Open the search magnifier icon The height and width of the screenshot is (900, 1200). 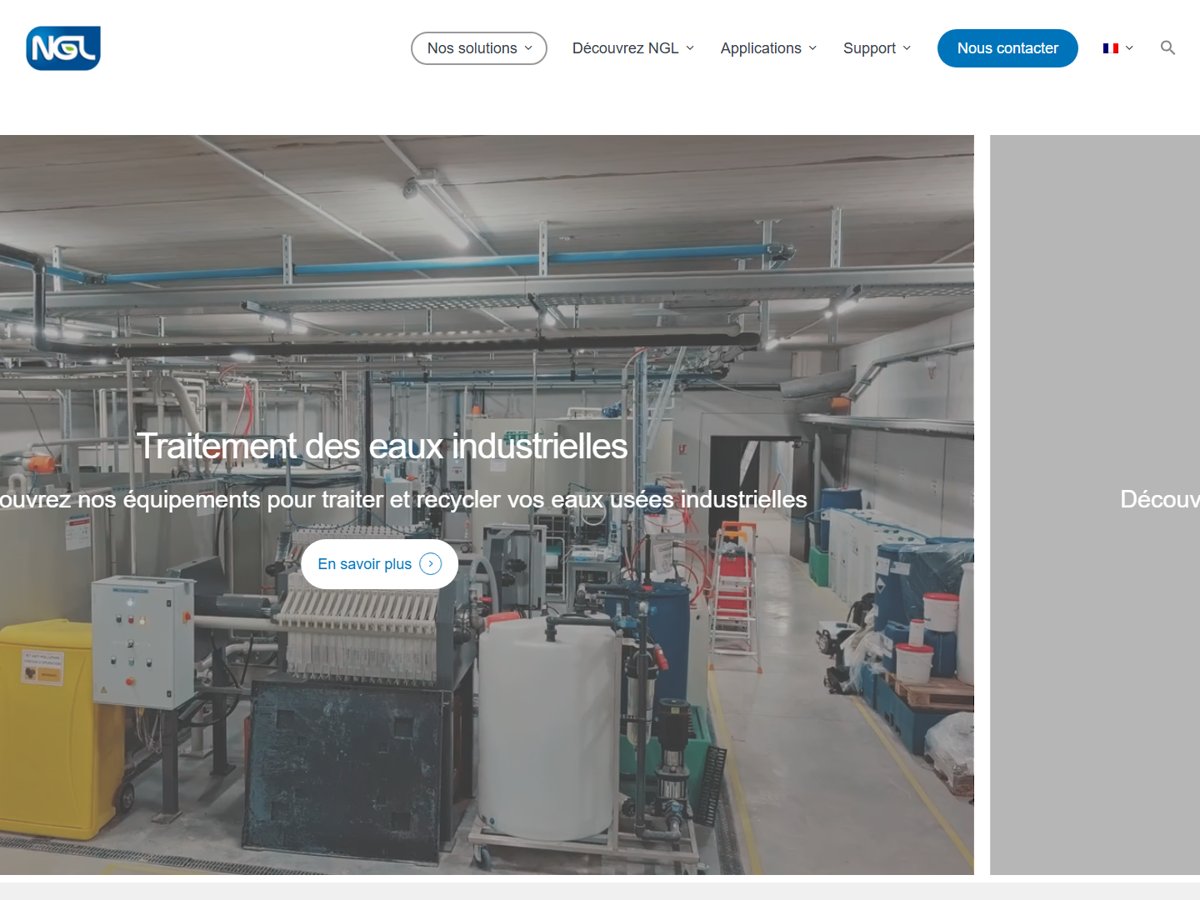tap(1167, 48)
